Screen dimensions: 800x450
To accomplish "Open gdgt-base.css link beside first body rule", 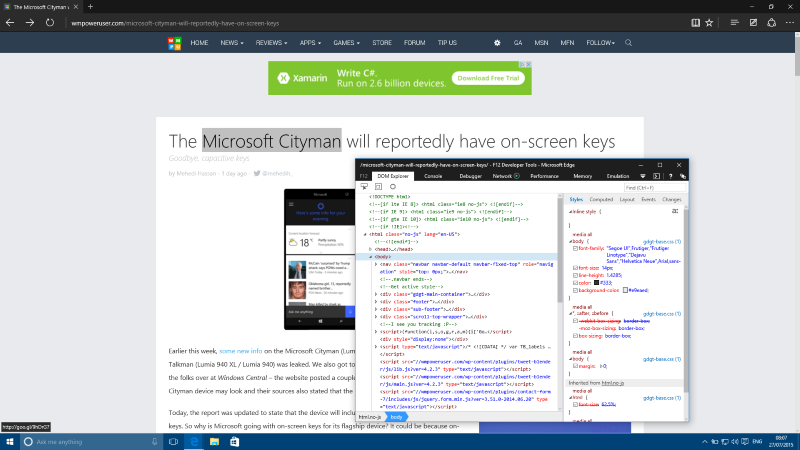I will click(x=662, y=242).
